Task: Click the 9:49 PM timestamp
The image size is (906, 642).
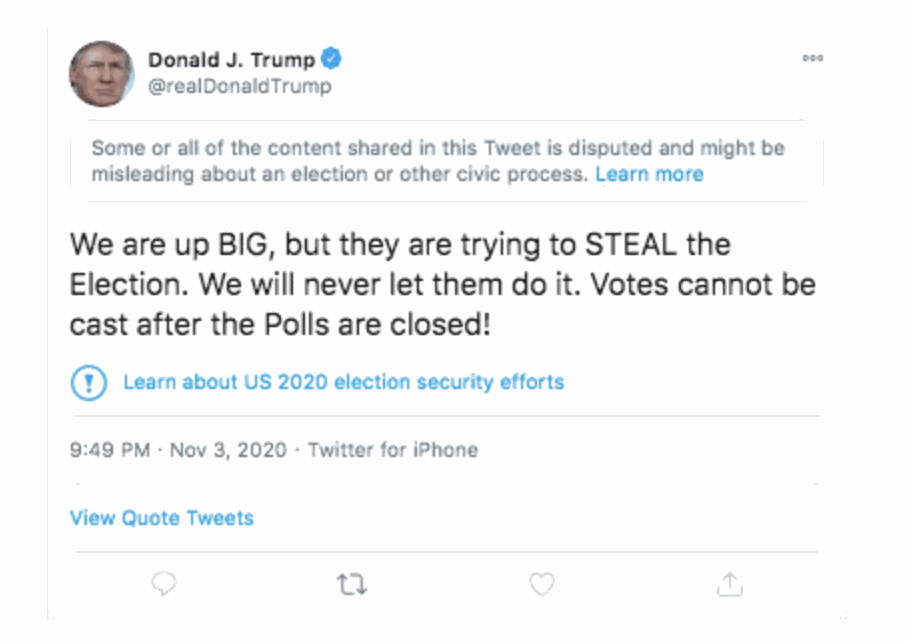Action: pyautogui.click(x=109, y=449)
